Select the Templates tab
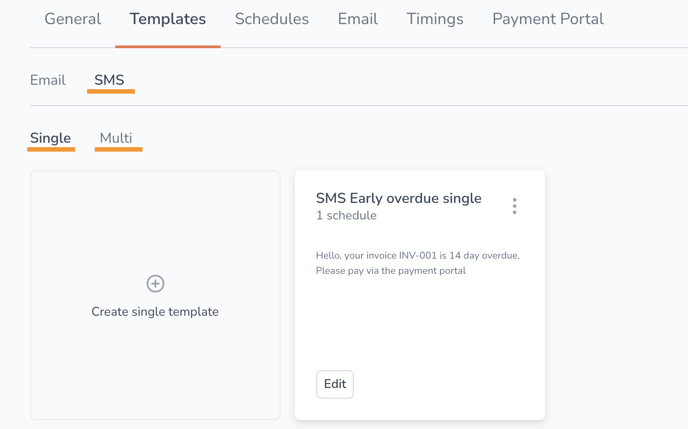Screen dimensions: 688x429 pyautogui.click(x=168, y=19)
